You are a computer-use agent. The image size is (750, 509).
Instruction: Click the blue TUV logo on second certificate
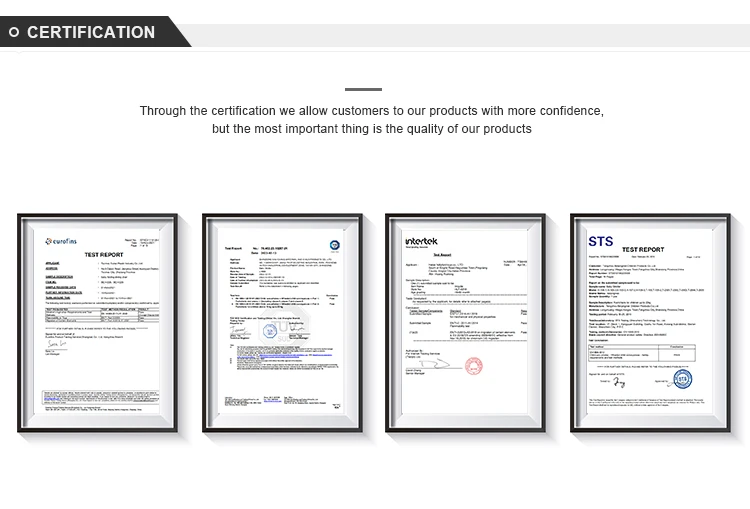(335, 245)
